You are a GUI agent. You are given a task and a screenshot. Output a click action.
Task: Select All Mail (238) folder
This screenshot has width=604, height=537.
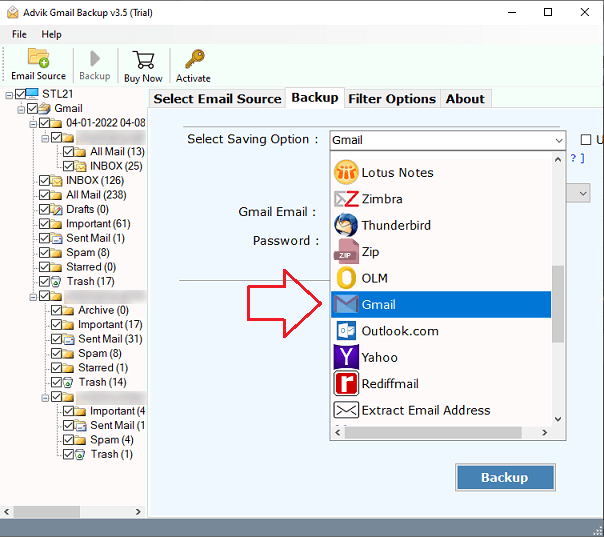tap(96, 195)
